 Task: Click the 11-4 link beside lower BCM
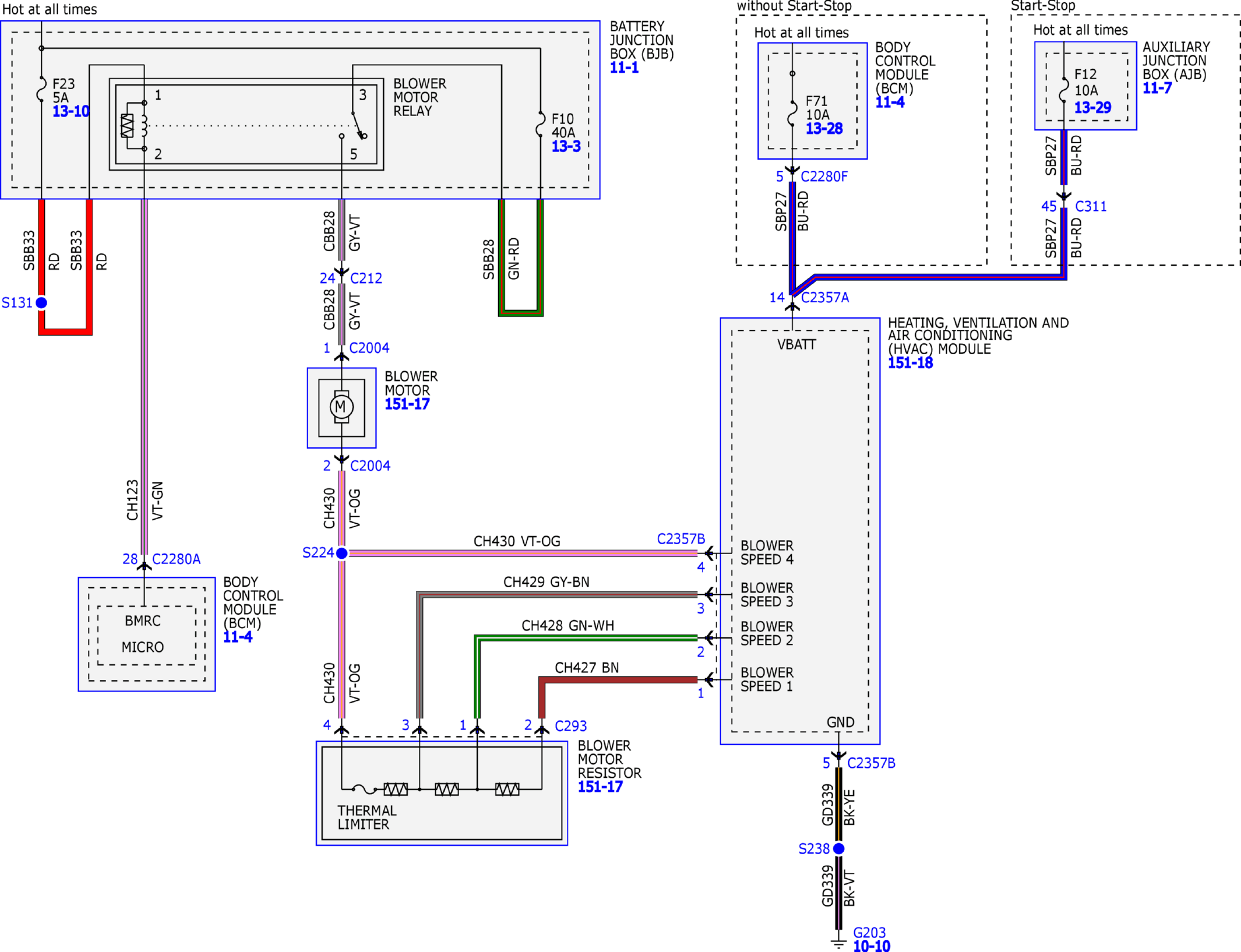(x=238, y=637)
